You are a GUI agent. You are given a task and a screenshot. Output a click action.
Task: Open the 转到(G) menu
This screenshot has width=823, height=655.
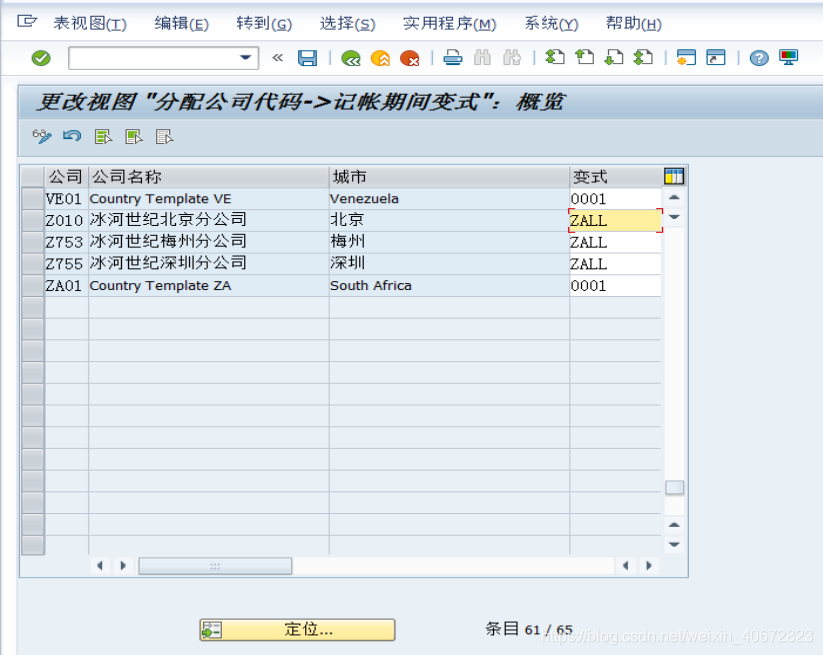click(x=264, y=24)
